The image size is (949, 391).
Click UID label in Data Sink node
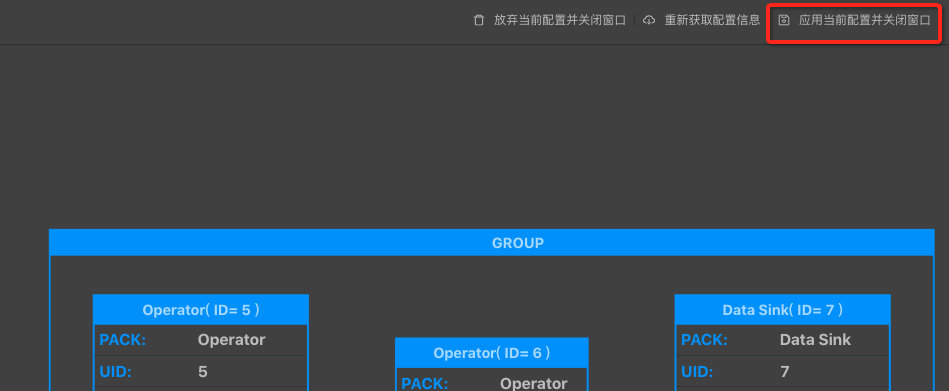click(698, 372)
